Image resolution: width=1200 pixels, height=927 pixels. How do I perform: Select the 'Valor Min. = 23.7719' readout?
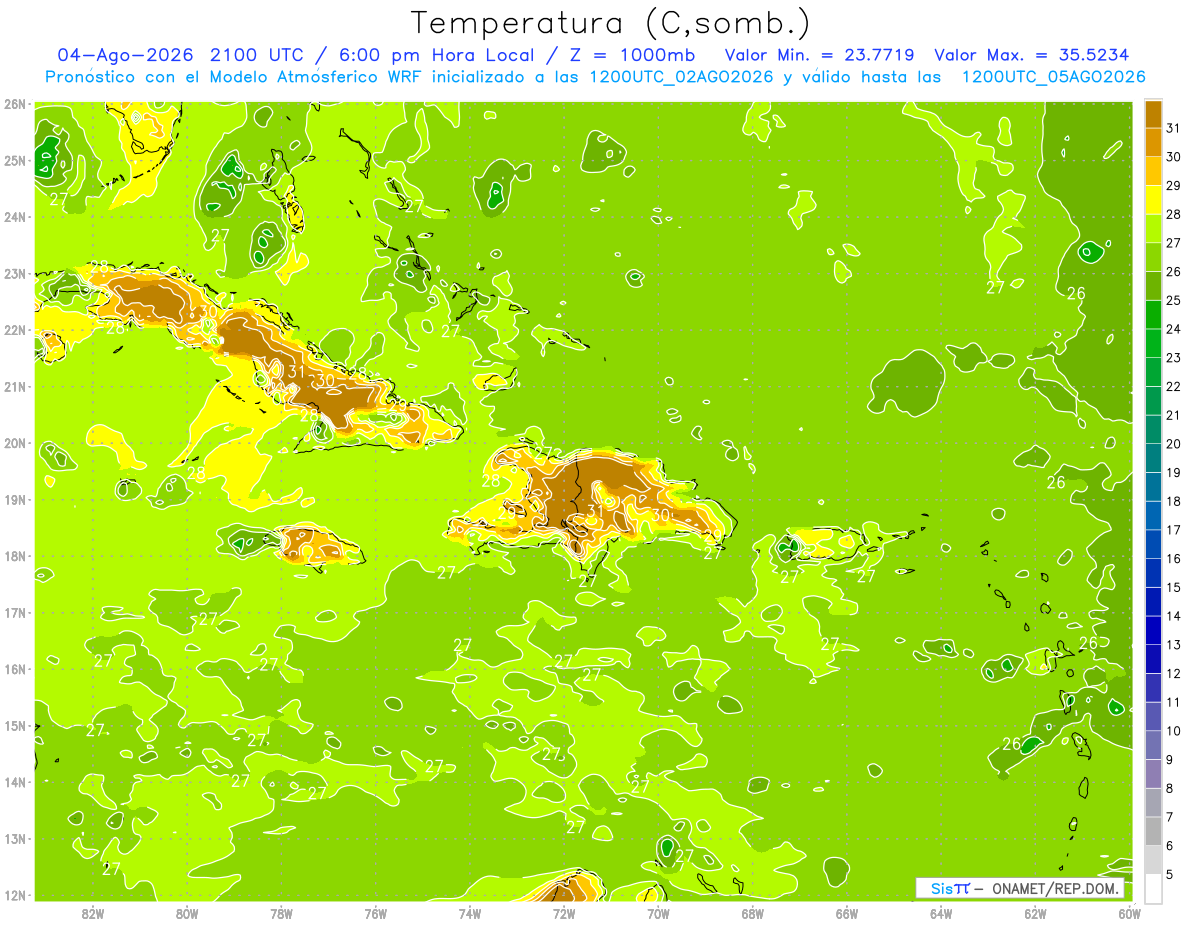tap(818, 55)
